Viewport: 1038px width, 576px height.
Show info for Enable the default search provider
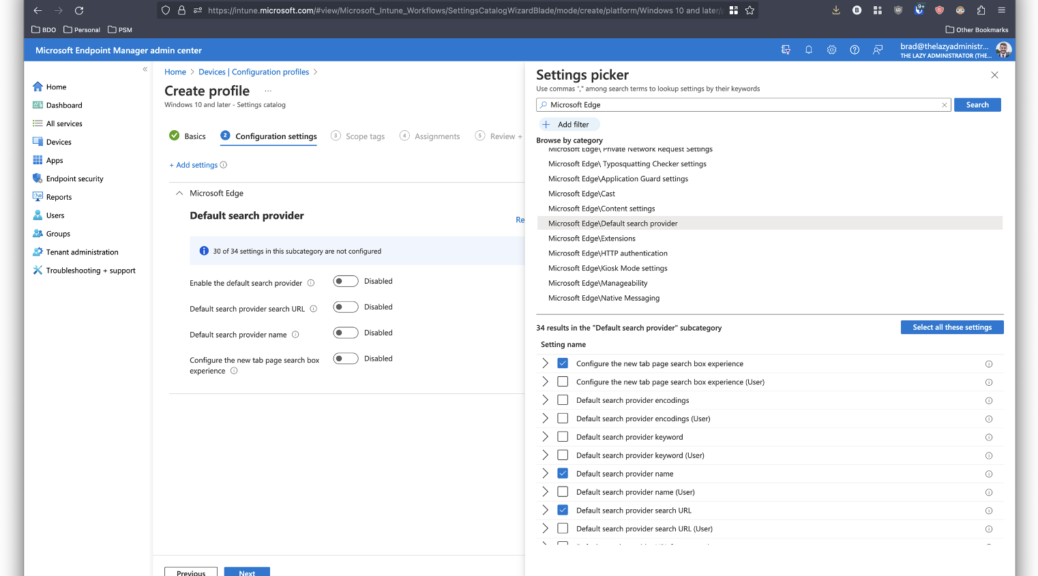pos(310,283)
